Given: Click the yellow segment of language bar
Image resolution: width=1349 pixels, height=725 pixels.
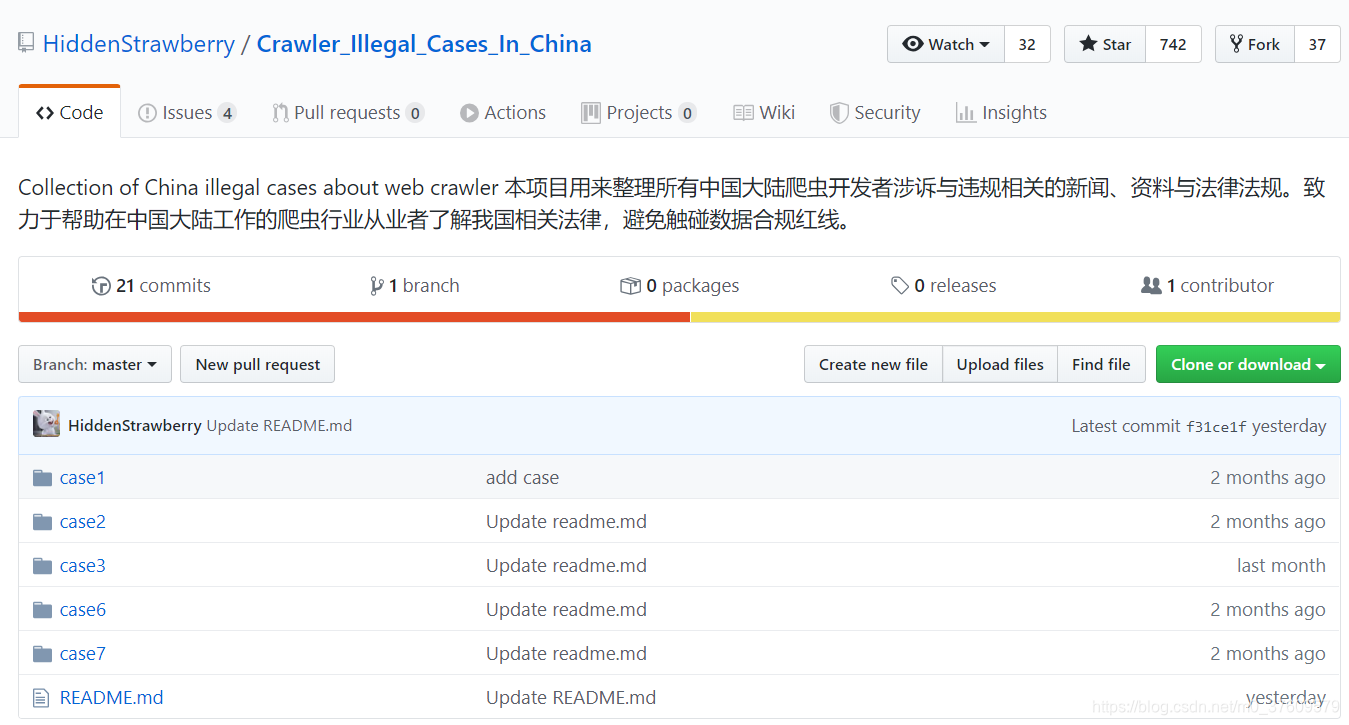Looking at the screenshot, I should [x=1015, y=317].
